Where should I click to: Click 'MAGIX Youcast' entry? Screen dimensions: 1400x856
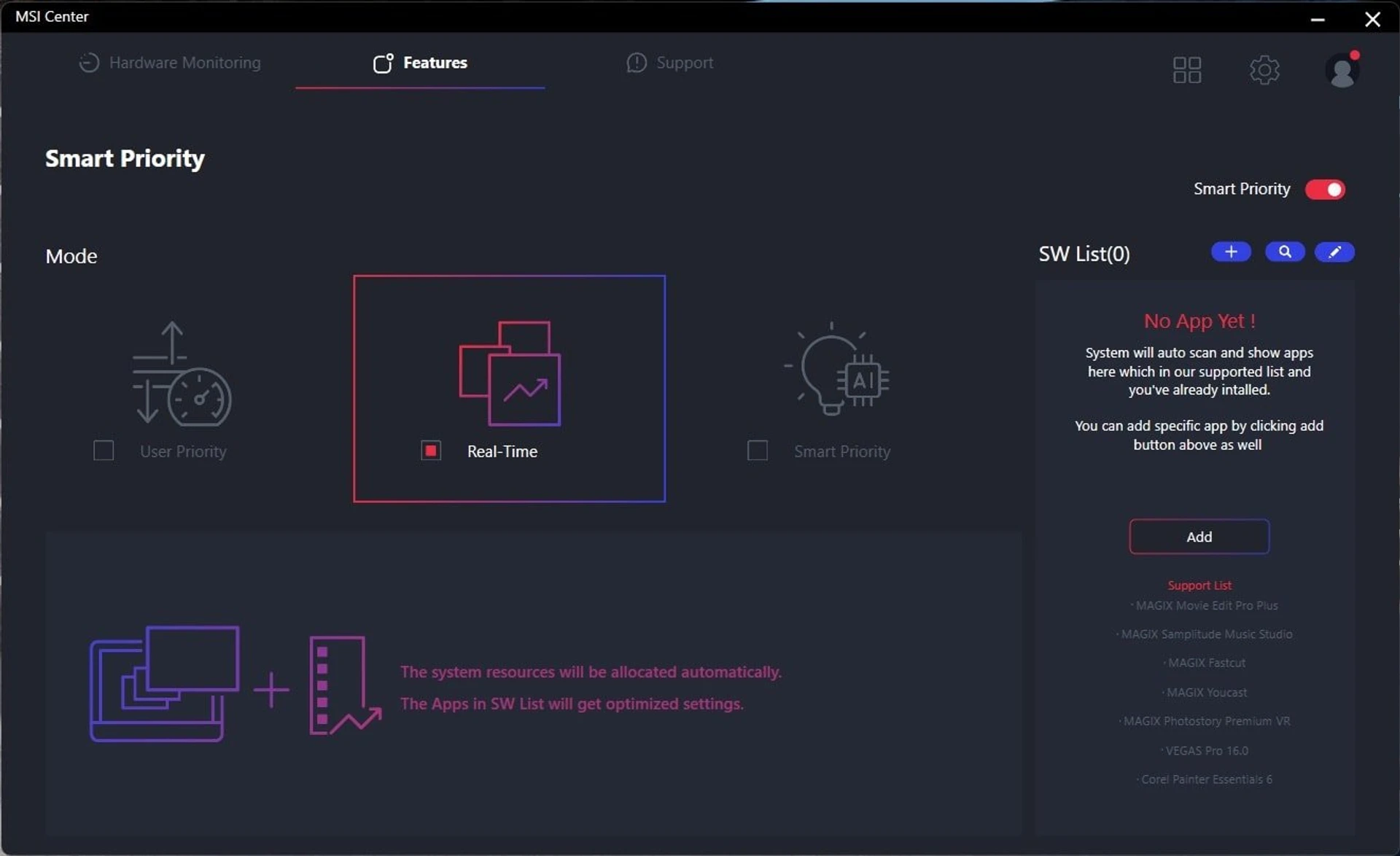click(x=1205, y=693)
